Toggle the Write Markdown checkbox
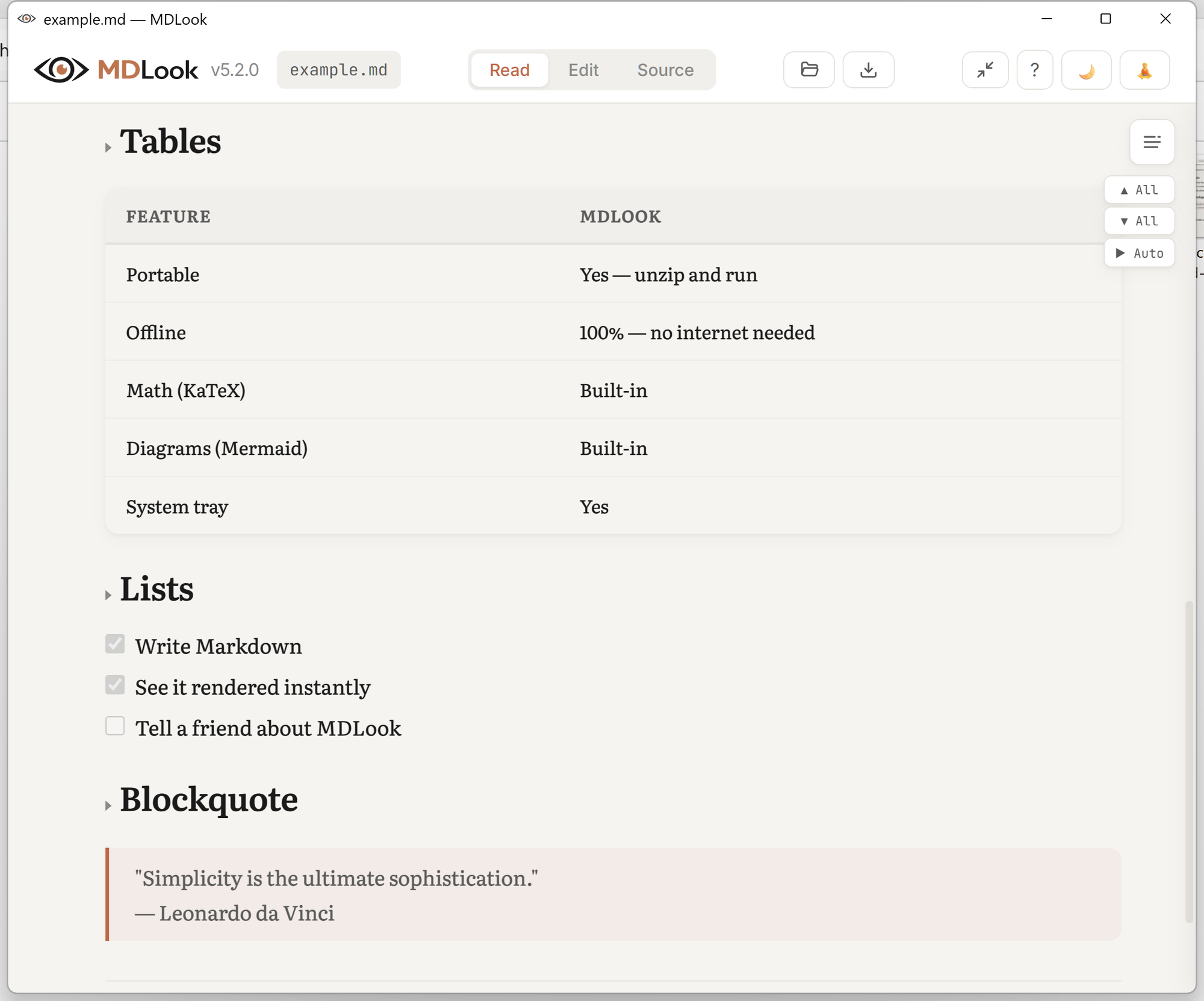The height and width of the screenshot is (1001, 1204). tap(115, 644)
